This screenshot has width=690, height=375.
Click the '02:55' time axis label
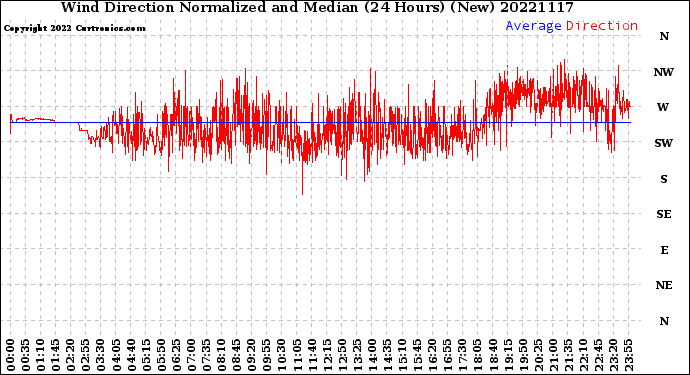pos(86,355)
